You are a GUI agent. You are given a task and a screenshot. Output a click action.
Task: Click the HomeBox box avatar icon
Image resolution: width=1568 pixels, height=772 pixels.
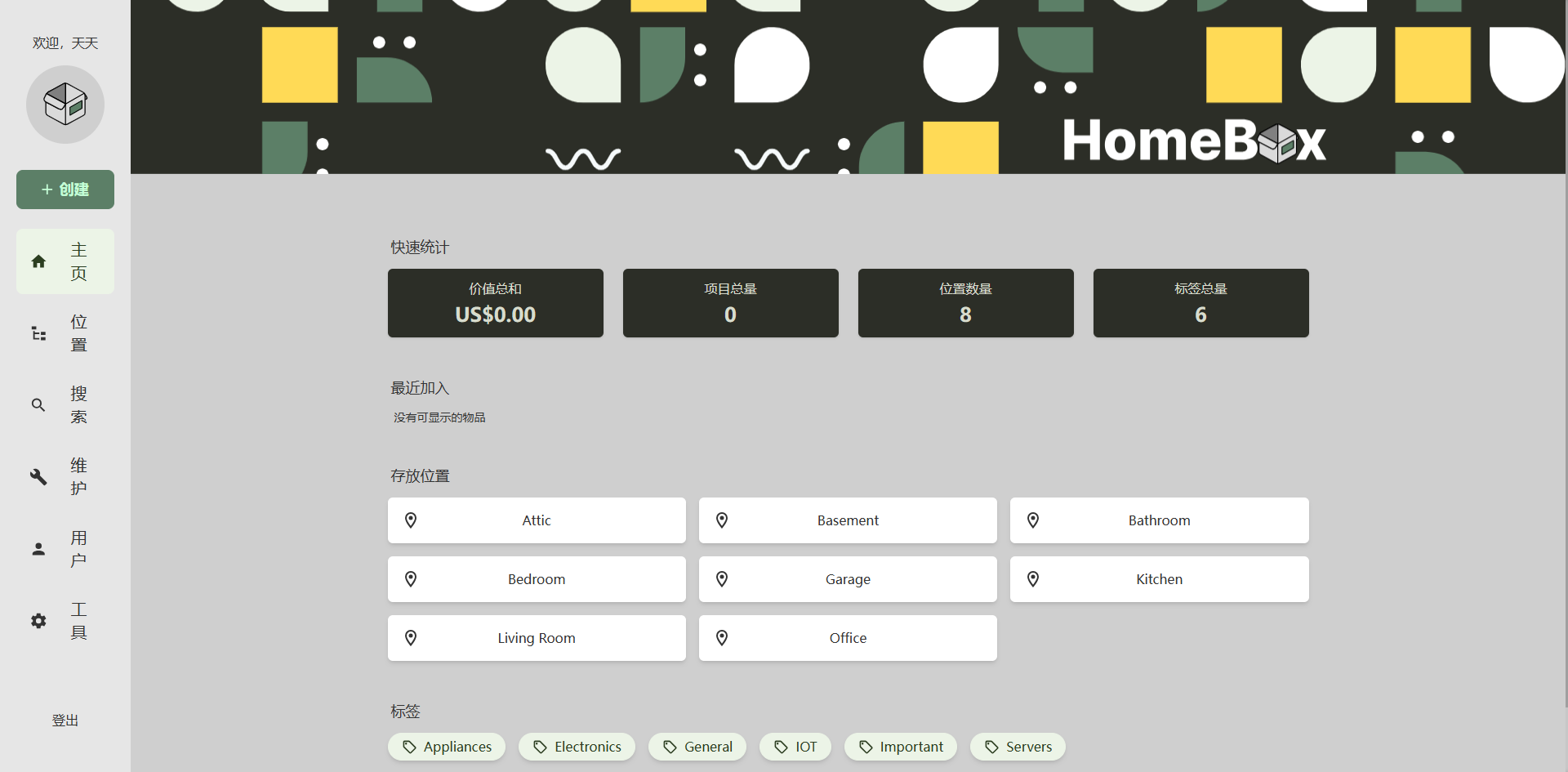[x=65, y=105]
